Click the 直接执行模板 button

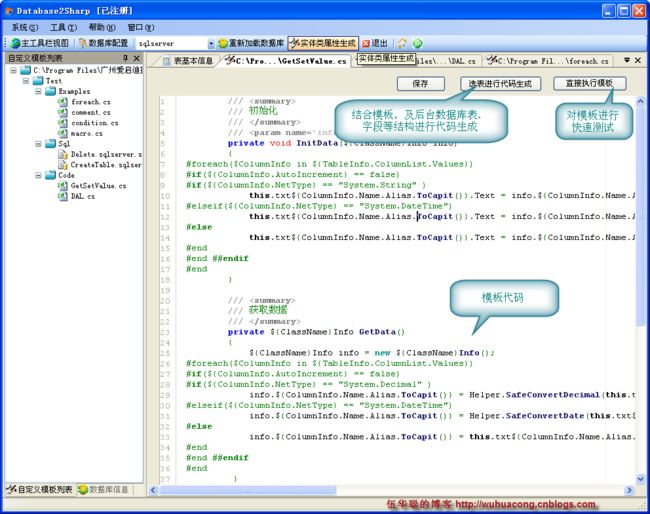(x=589, y=83)
